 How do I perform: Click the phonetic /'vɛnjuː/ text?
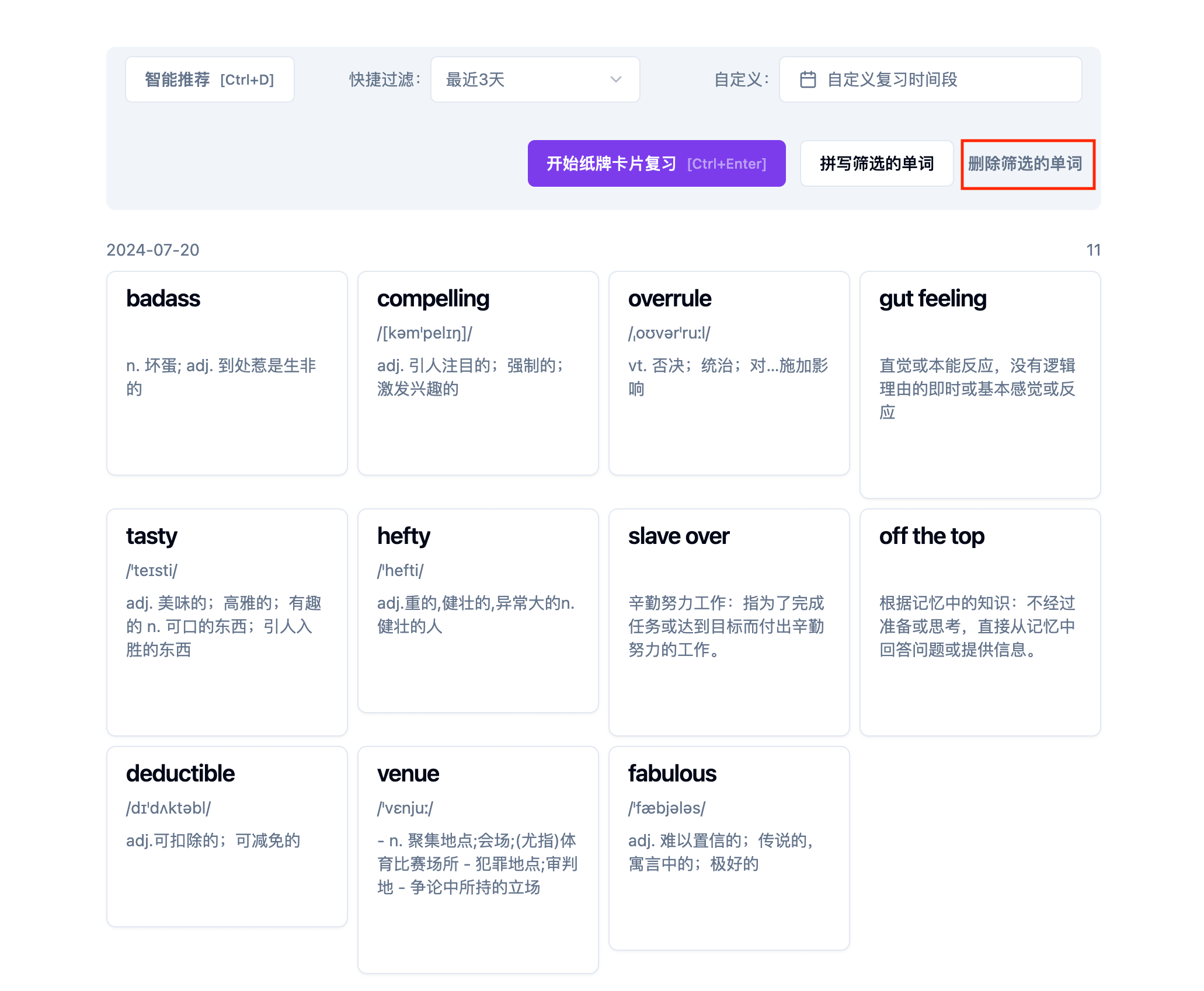[405, 808]
